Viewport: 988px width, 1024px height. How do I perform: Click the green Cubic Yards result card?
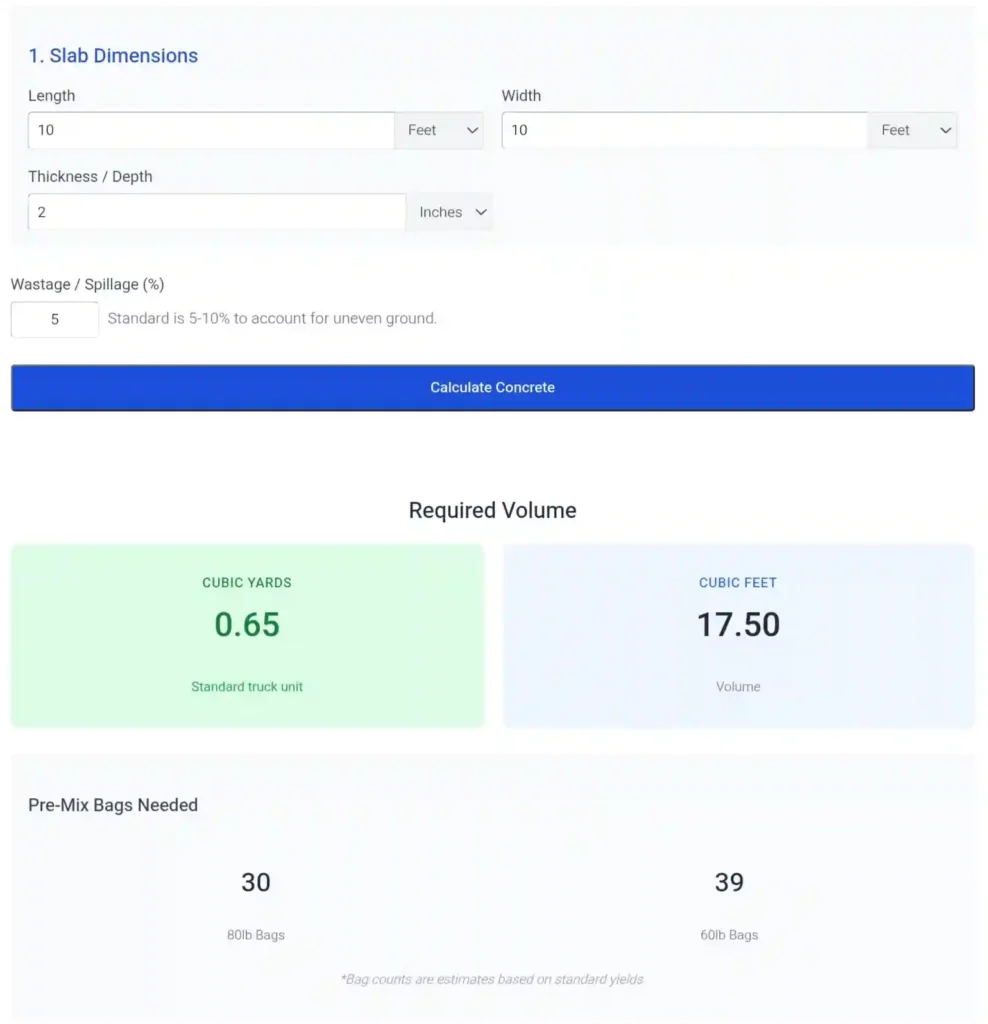247,635
